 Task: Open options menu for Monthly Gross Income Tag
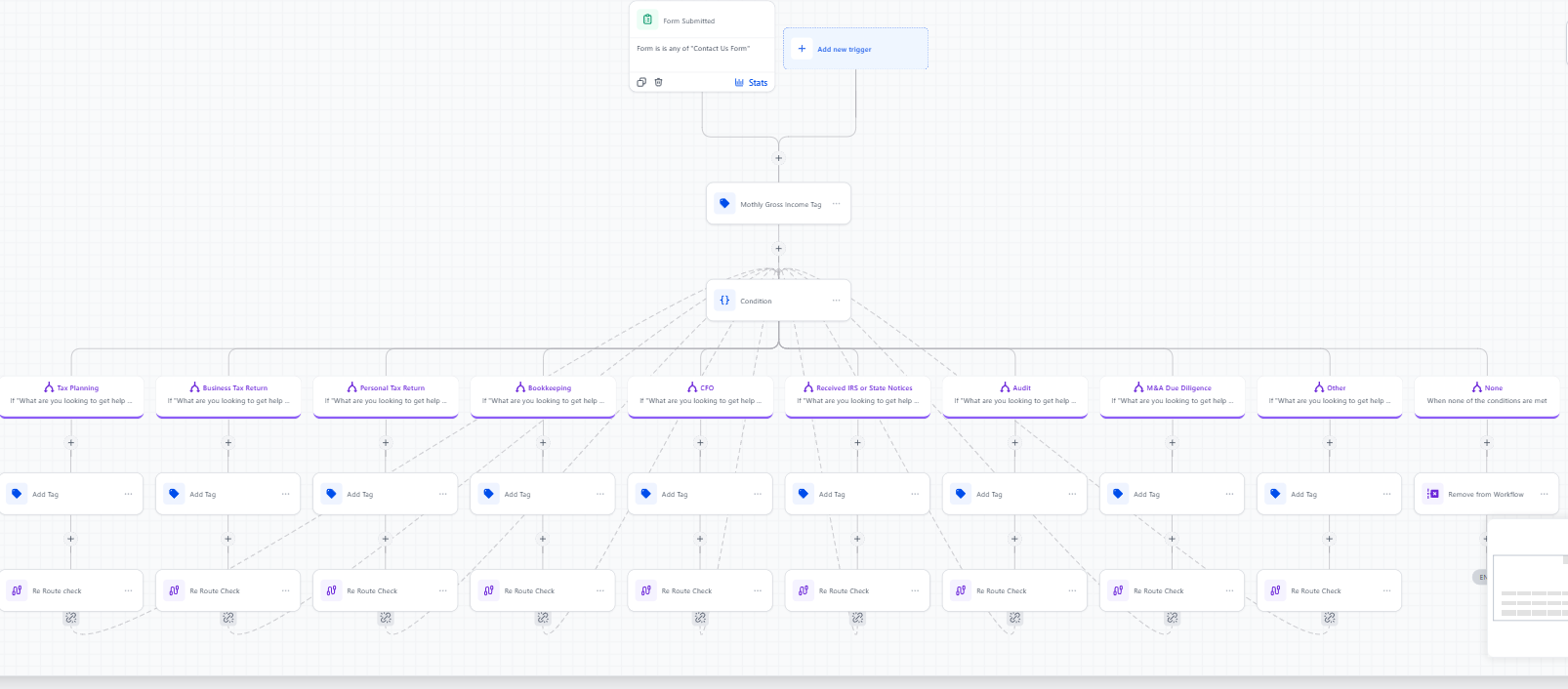[836, 204]
